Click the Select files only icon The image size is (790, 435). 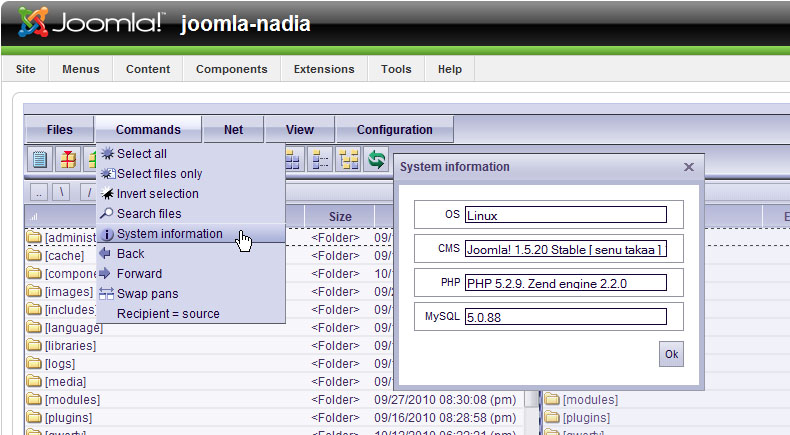coord(108,173)
